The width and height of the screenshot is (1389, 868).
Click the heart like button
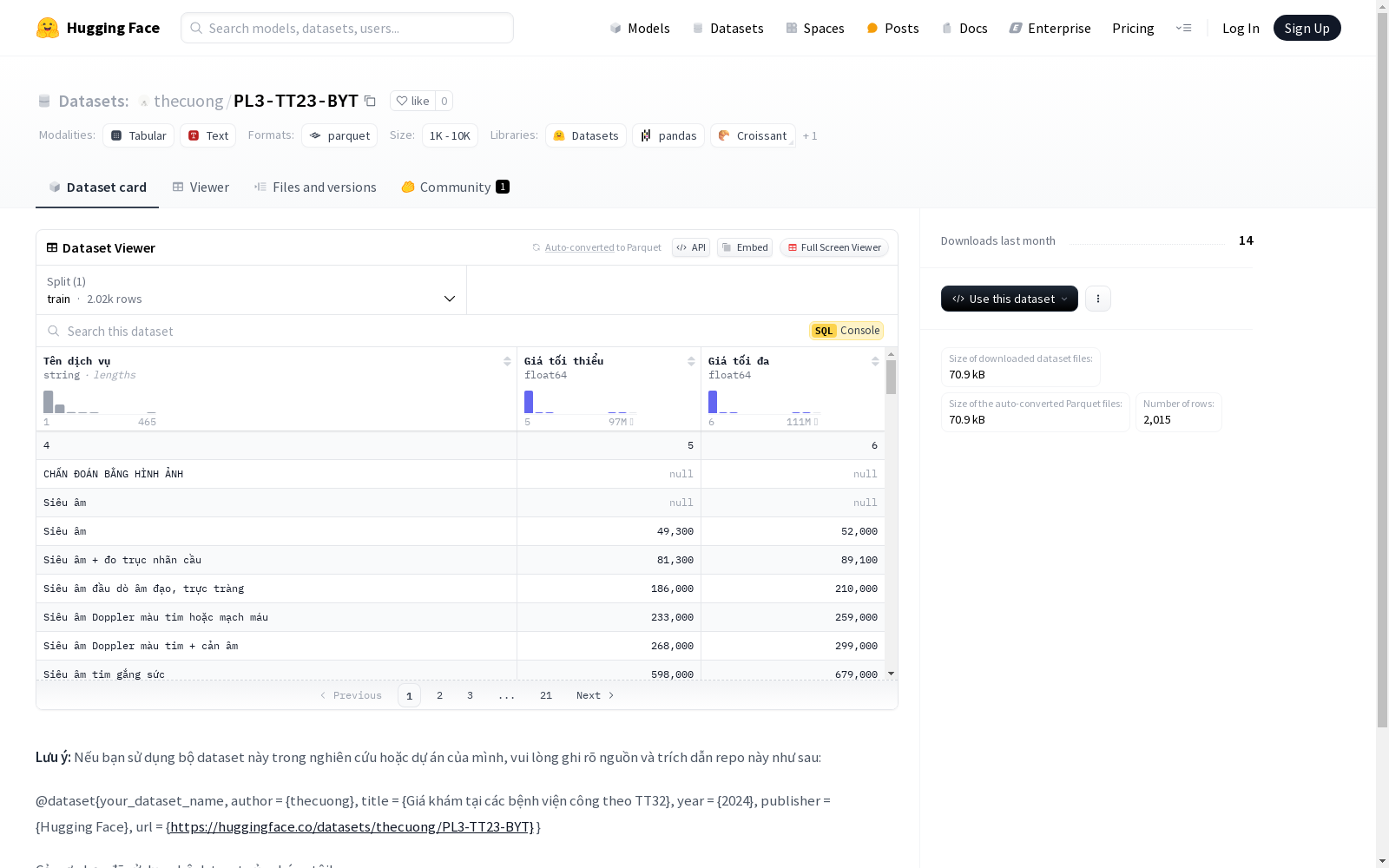pos(412,101)
